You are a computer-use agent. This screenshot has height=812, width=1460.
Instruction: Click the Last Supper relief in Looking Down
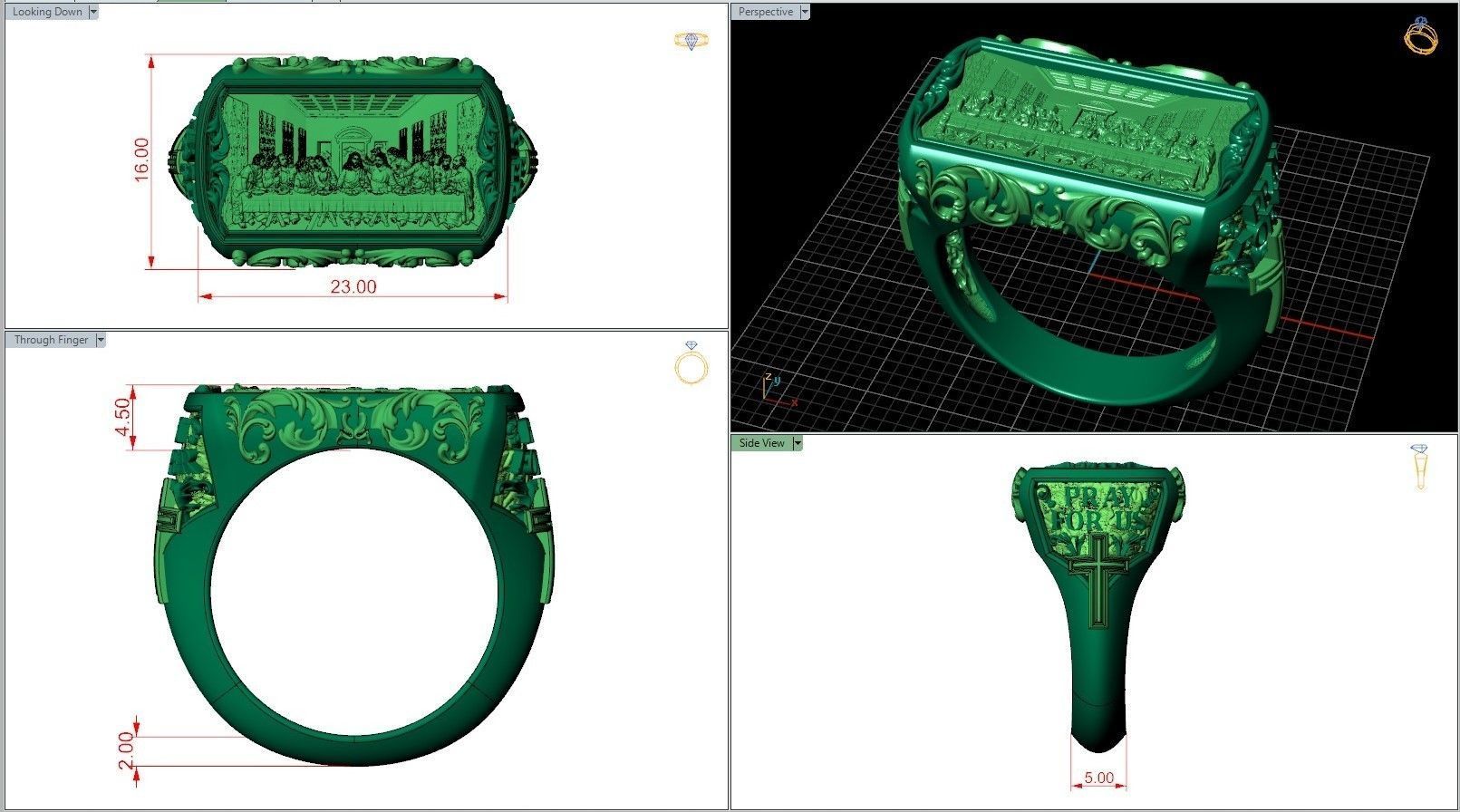pyautogui.click(x=353, y=161)
